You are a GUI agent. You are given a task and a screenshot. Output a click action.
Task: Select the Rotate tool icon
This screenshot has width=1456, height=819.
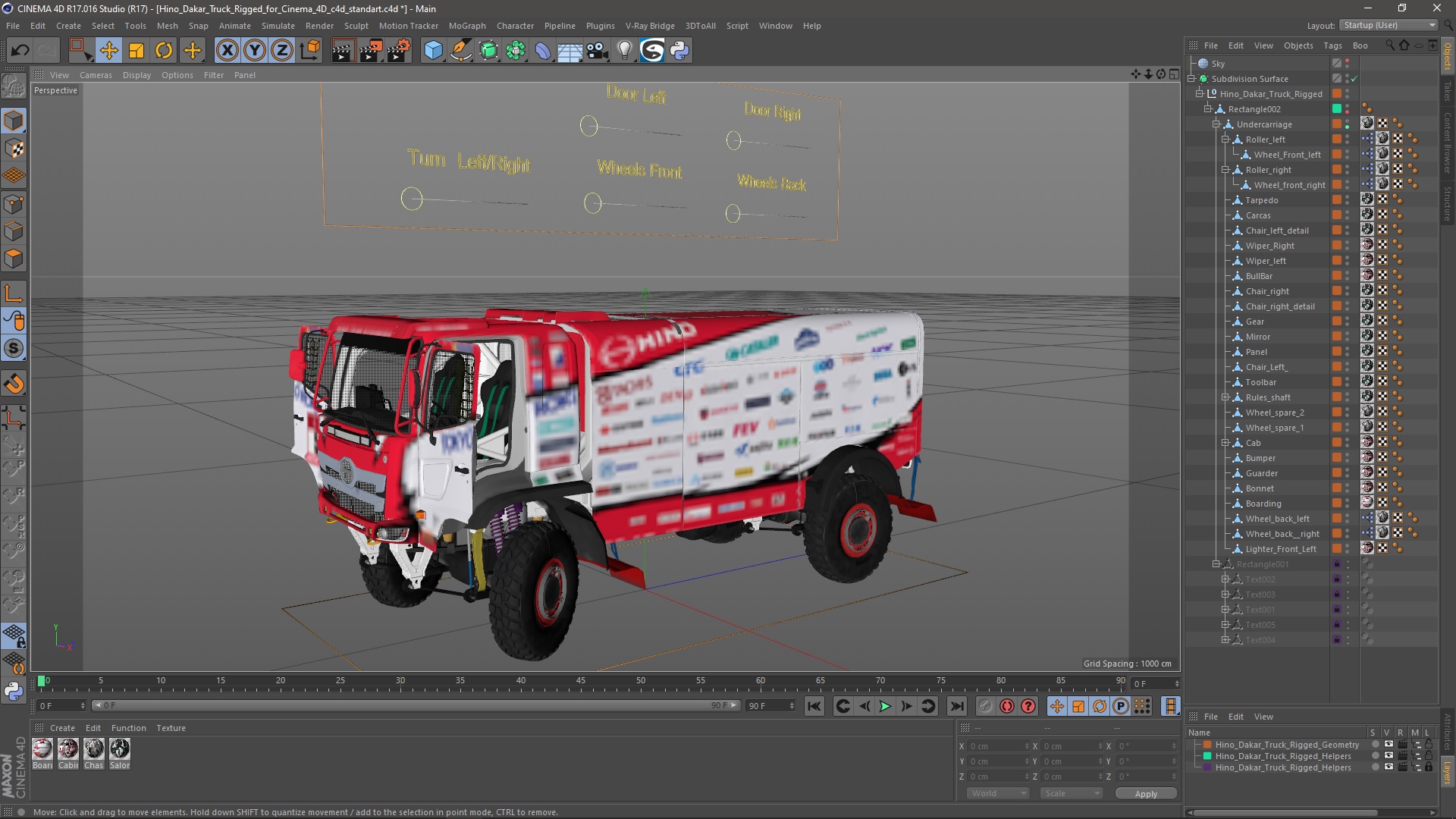coord(164,51)
